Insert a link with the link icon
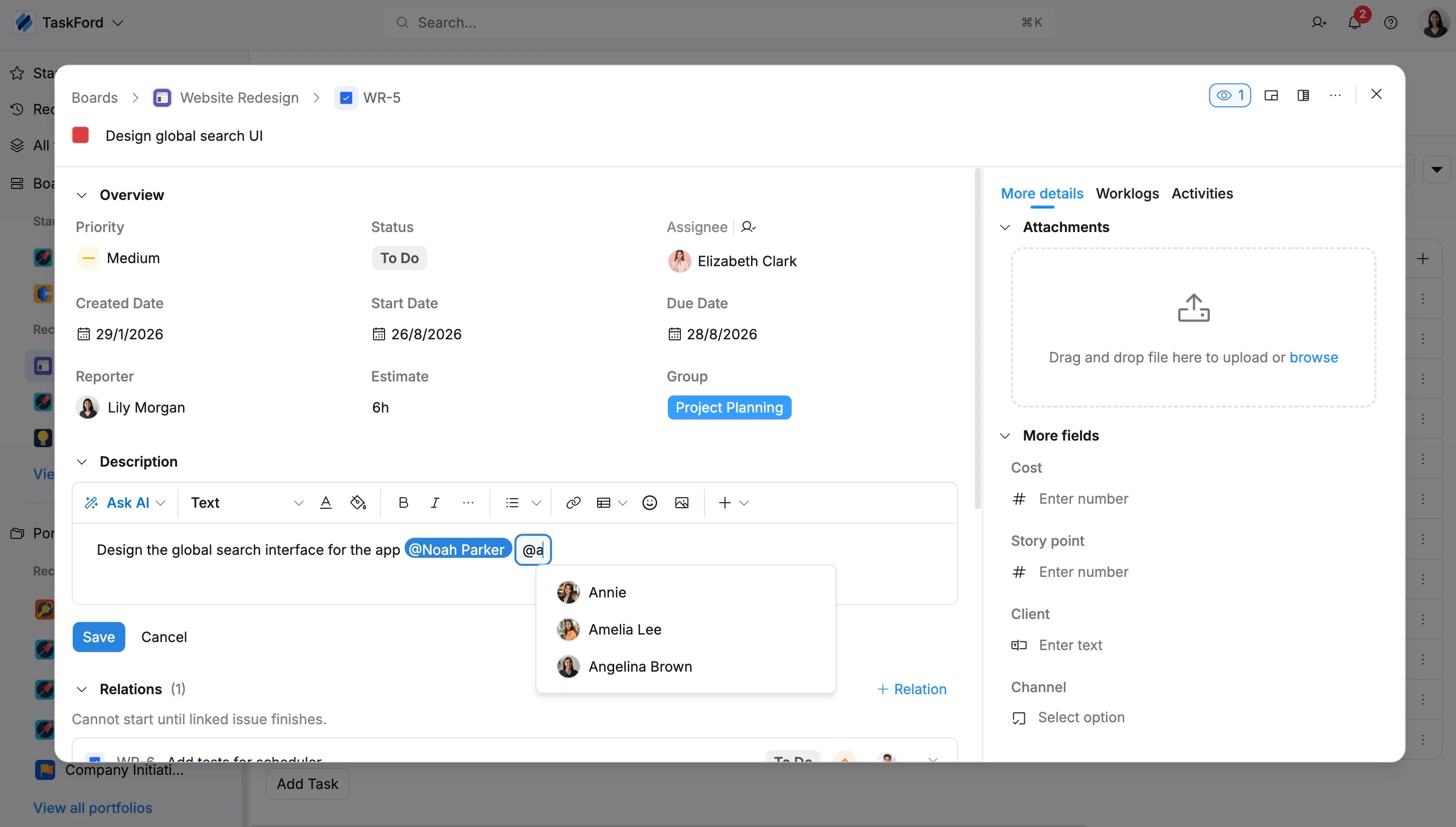The width and height of the screenshot is (1456, 827). click(x=573, y=503)
